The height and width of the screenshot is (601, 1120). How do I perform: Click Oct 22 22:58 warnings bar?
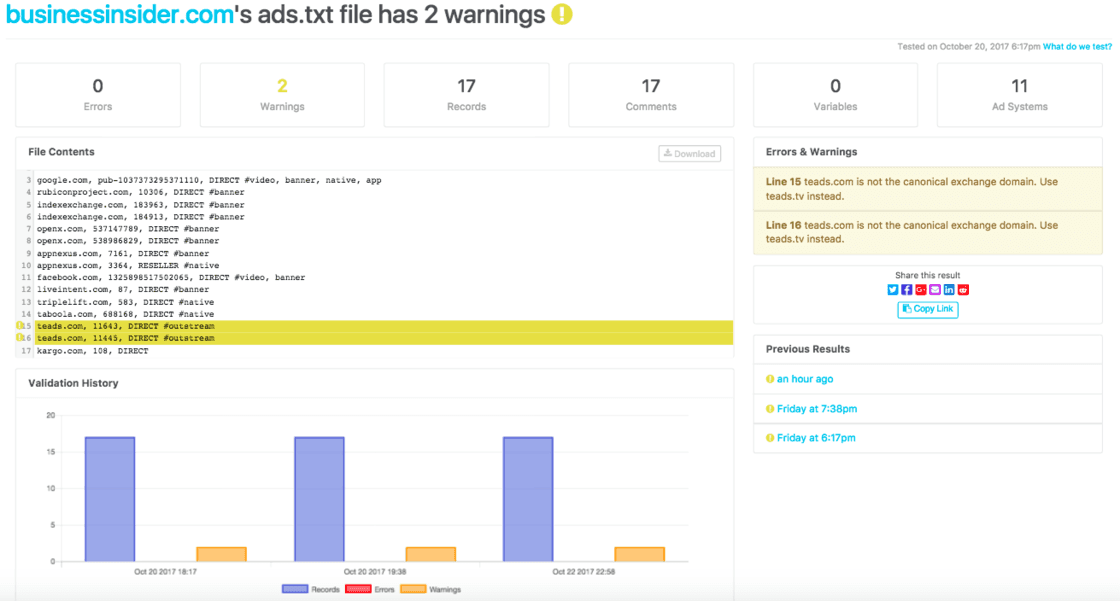click(x=639, y=555)
